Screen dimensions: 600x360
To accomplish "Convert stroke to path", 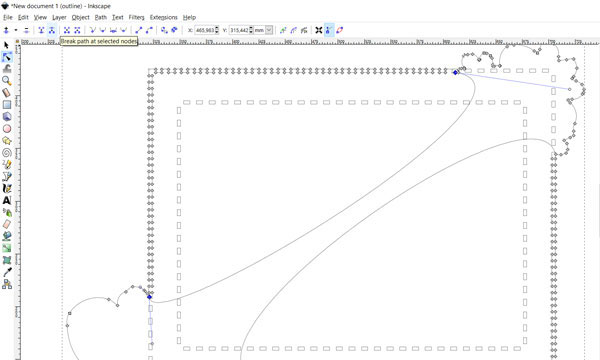I will (x=174, y=30).
